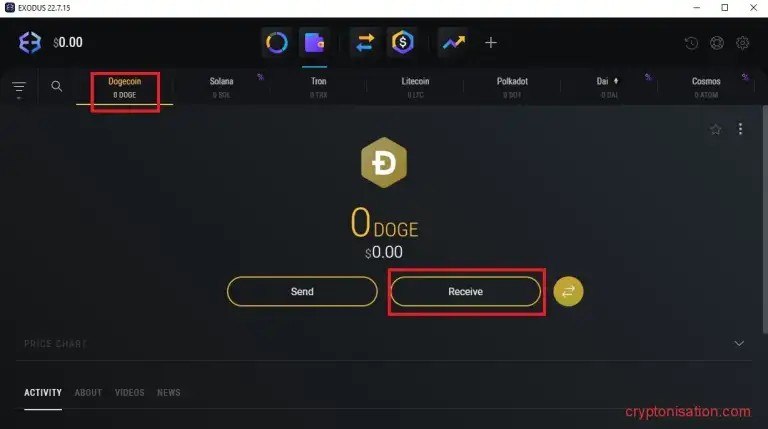
Task: Expand the Price Chart section chevron
Action: tap(739, 343)
